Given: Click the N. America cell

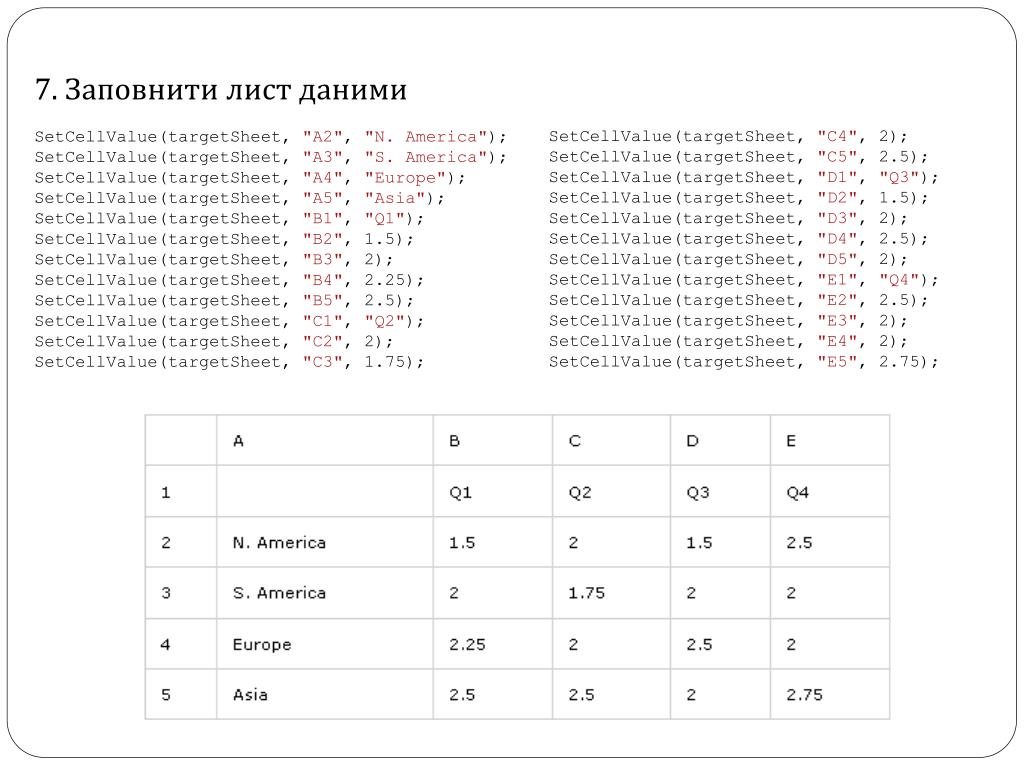Looking at the screenshot, I should [x=325, y=543].
